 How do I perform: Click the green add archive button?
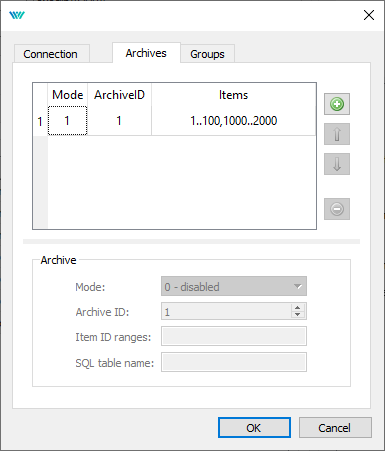pos(337,104)
